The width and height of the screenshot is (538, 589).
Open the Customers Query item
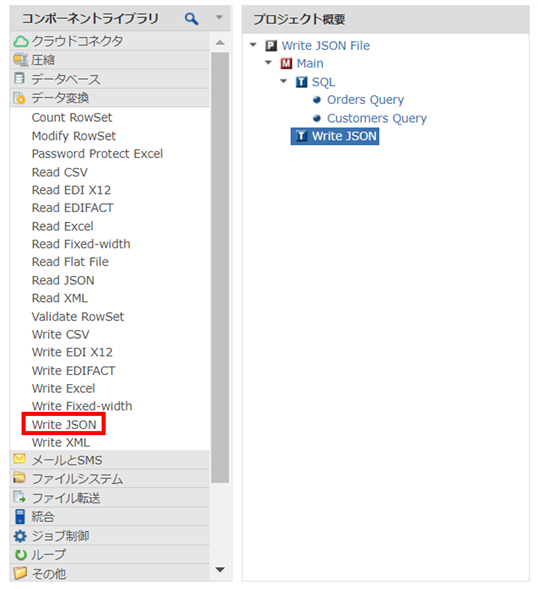coord(377,118)
